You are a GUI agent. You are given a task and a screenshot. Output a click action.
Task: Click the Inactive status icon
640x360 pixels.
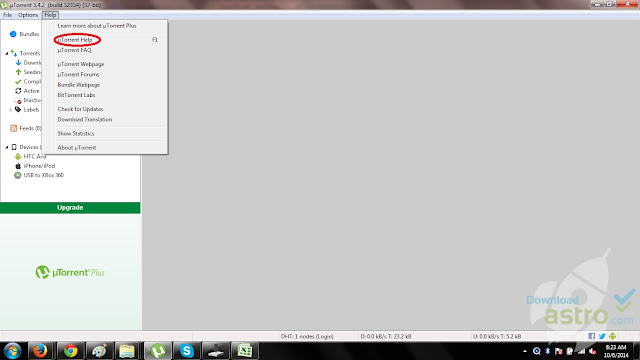(x=18, y=100)
